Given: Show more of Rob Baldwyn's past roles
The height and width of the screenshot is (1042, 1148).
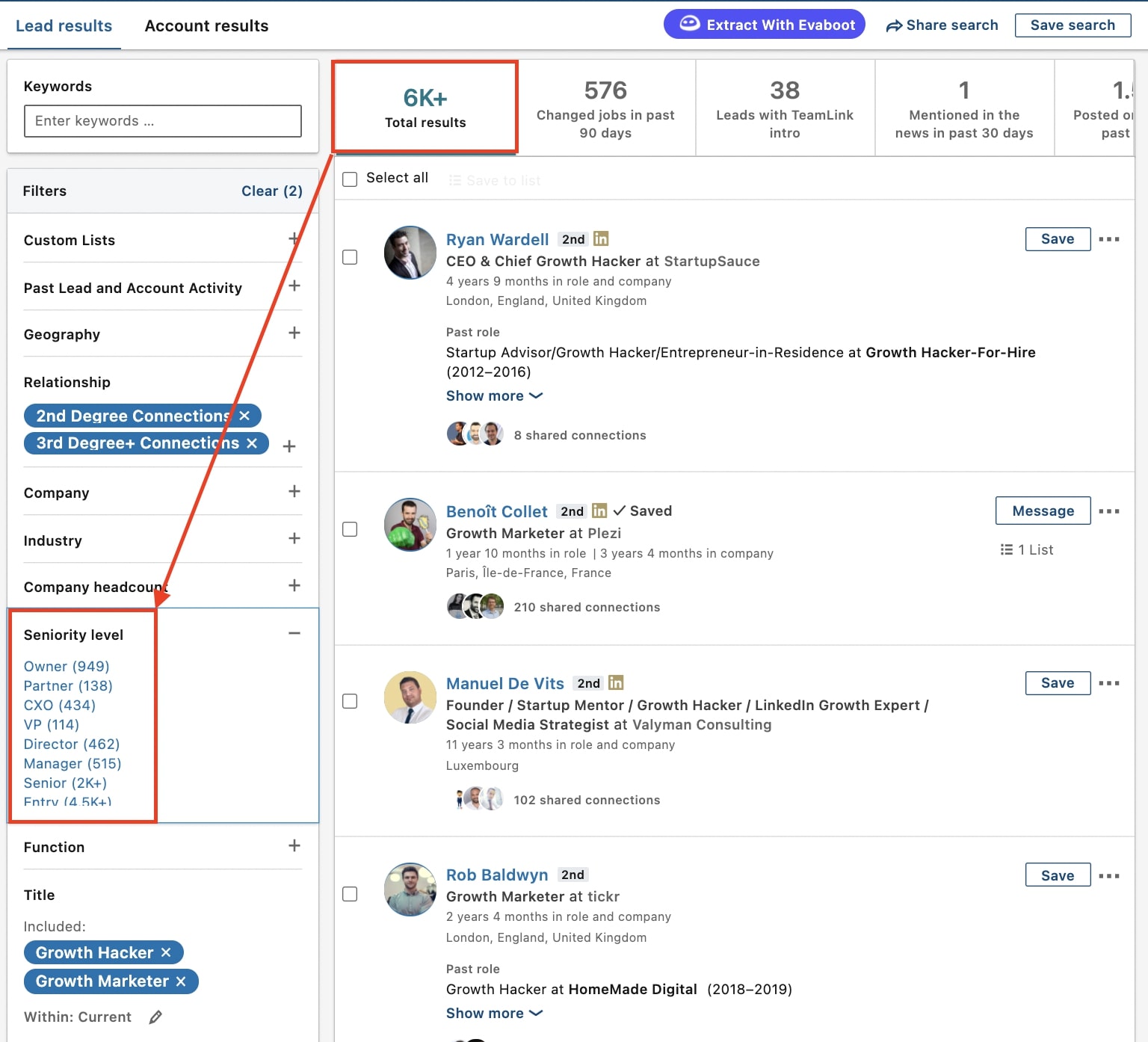Looking at the screenshot, I should 494,1014.
